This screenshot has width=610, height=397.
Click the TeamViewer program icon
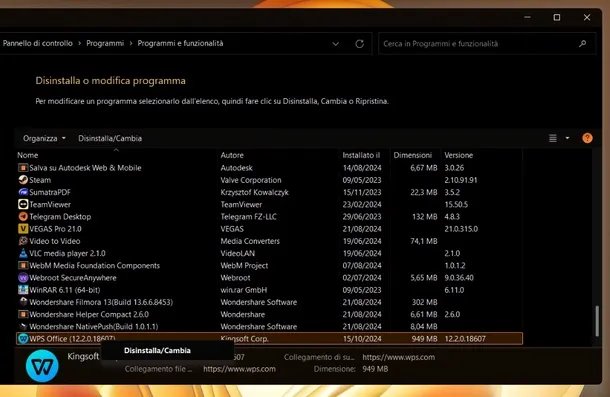[23, 204]
